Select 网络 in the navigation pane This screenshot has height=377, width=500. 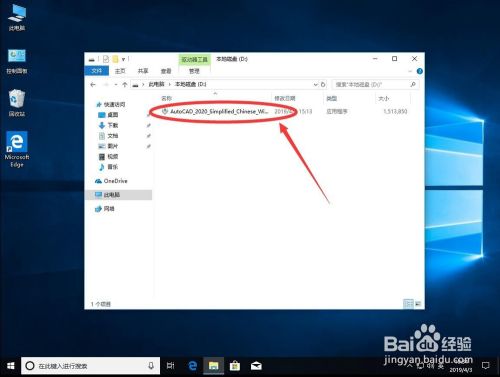coord(105,209)
